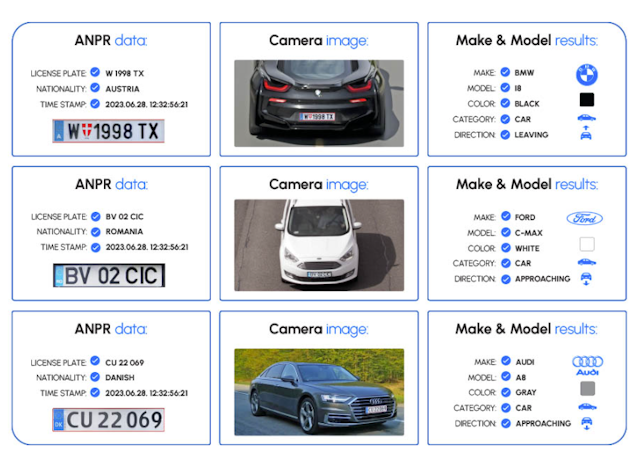Click the BLACK color value
This screenshot has width=635, height=450.
pyautogui.click(x=527, y=104)
